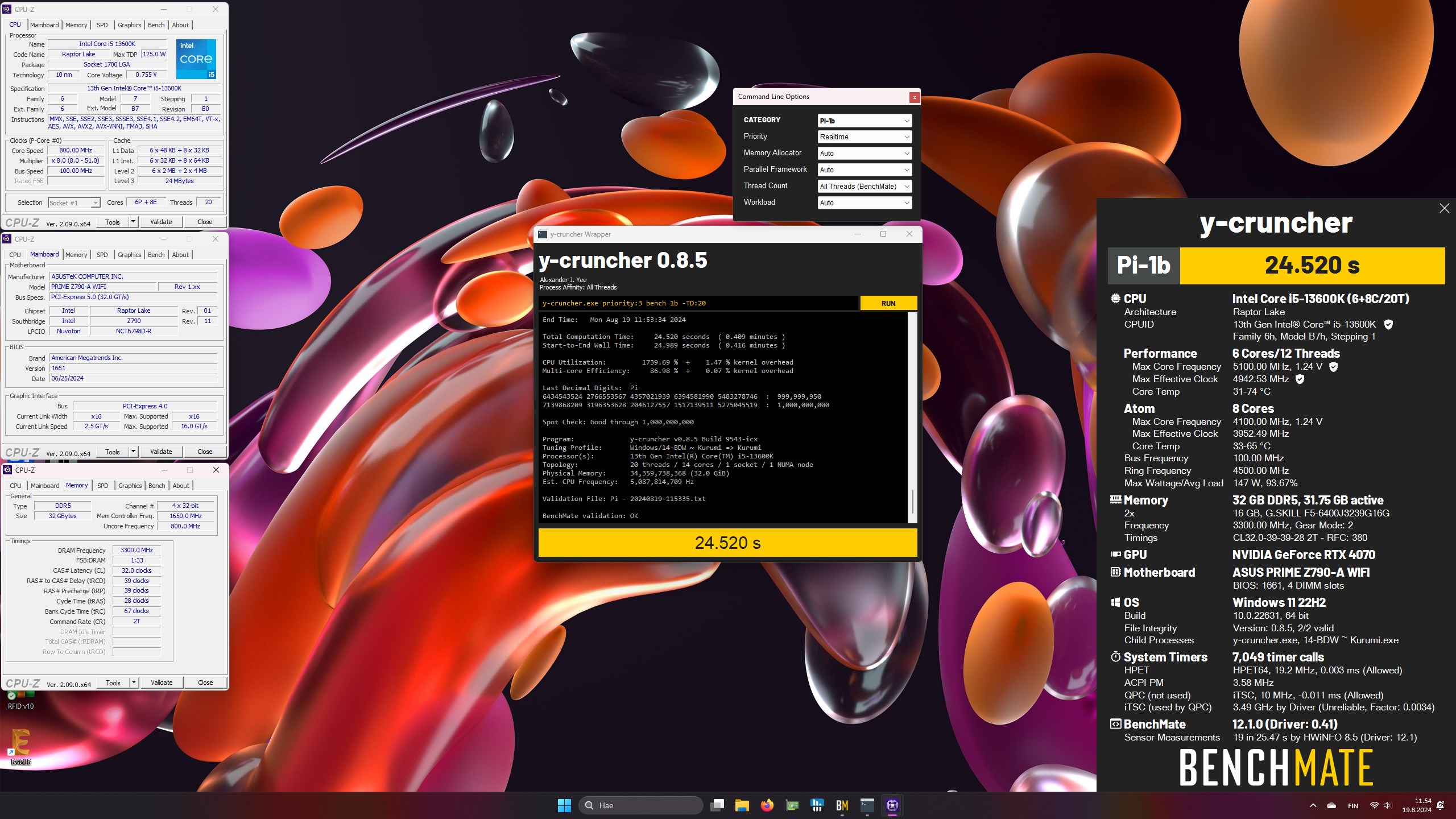The image size is (1456, 819).
Task: Open the Windows Start menu
Action: pyautogui.click(x=564, y=805)
